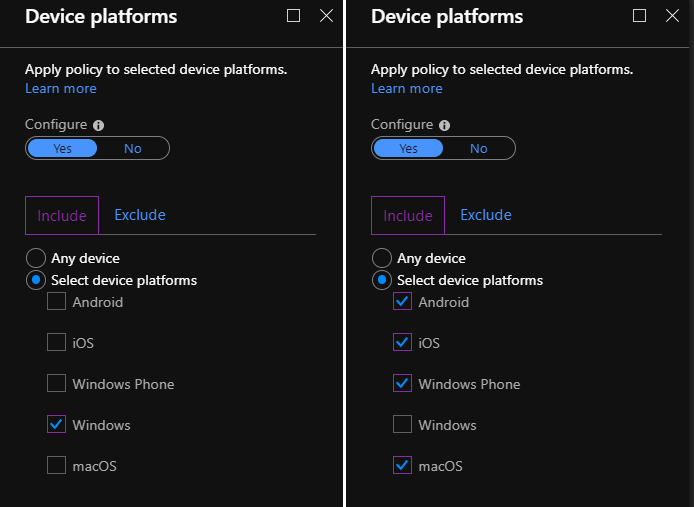Uncheck Windows in the left panel
694x507 pixels.
pos(56,425)
